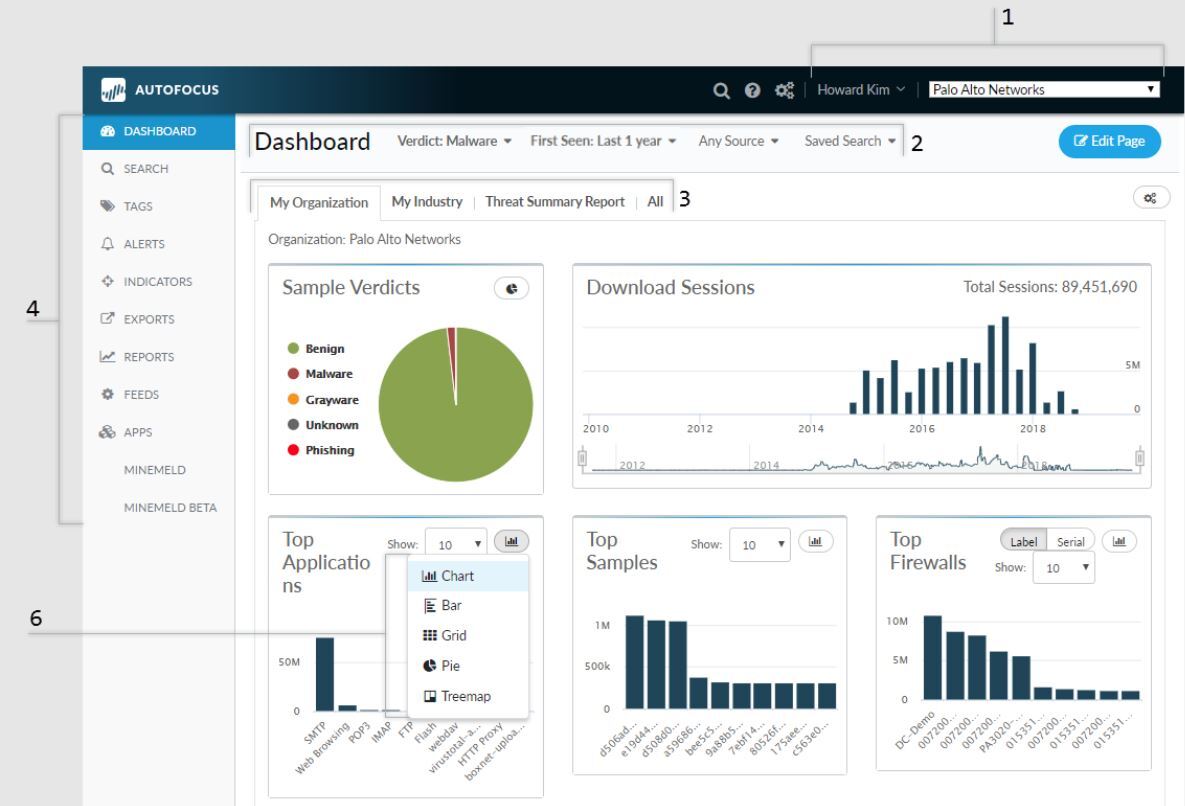Open the First Seen: Last 1 year dropdown
Viewport: 1185px width, 806px height.
click(602, 142)
